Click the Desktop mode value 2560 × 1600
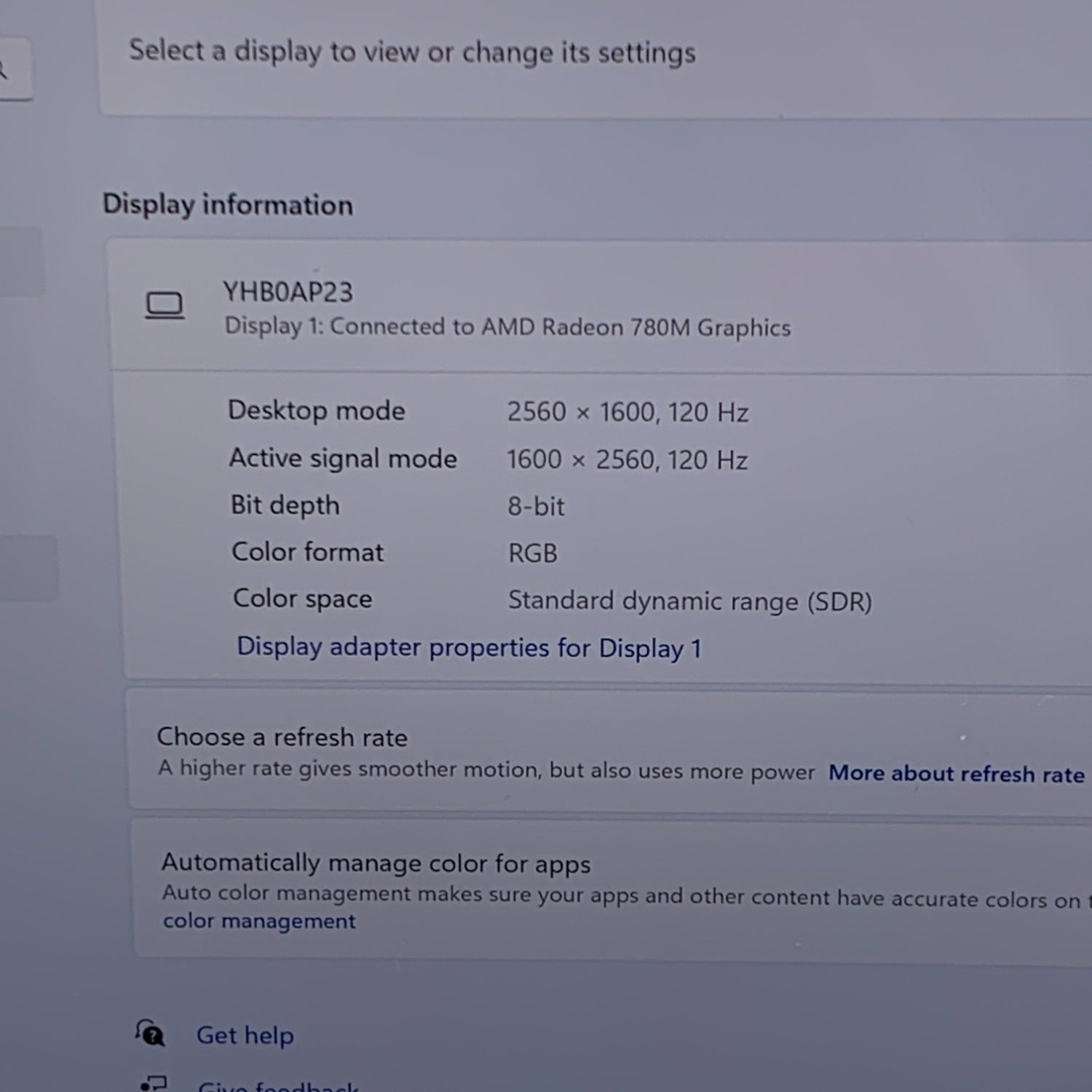The height and width of the screenshot is (1092, 1092). pyautogui.click(x=627, y=412)
